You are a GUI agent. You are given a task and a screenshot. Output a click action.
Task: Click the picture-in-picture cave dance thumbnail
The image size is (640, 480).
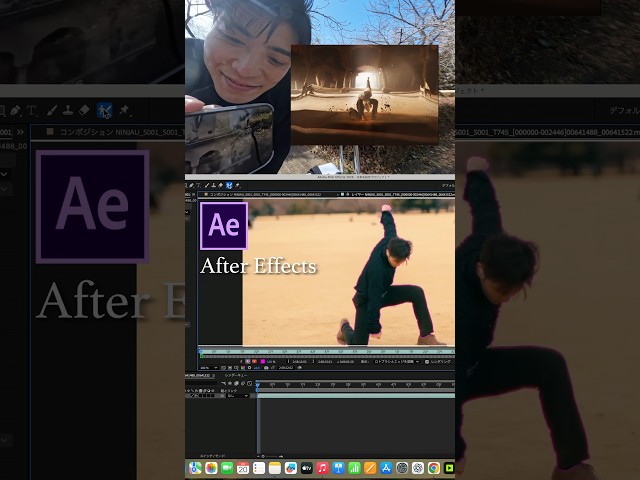coord(364,95)
